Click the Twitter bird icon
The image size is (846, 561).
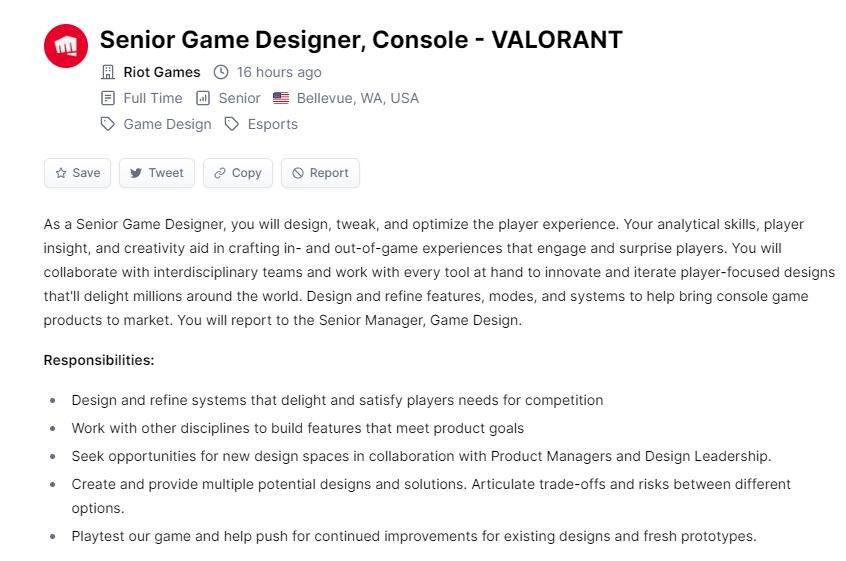coord(136,173)
